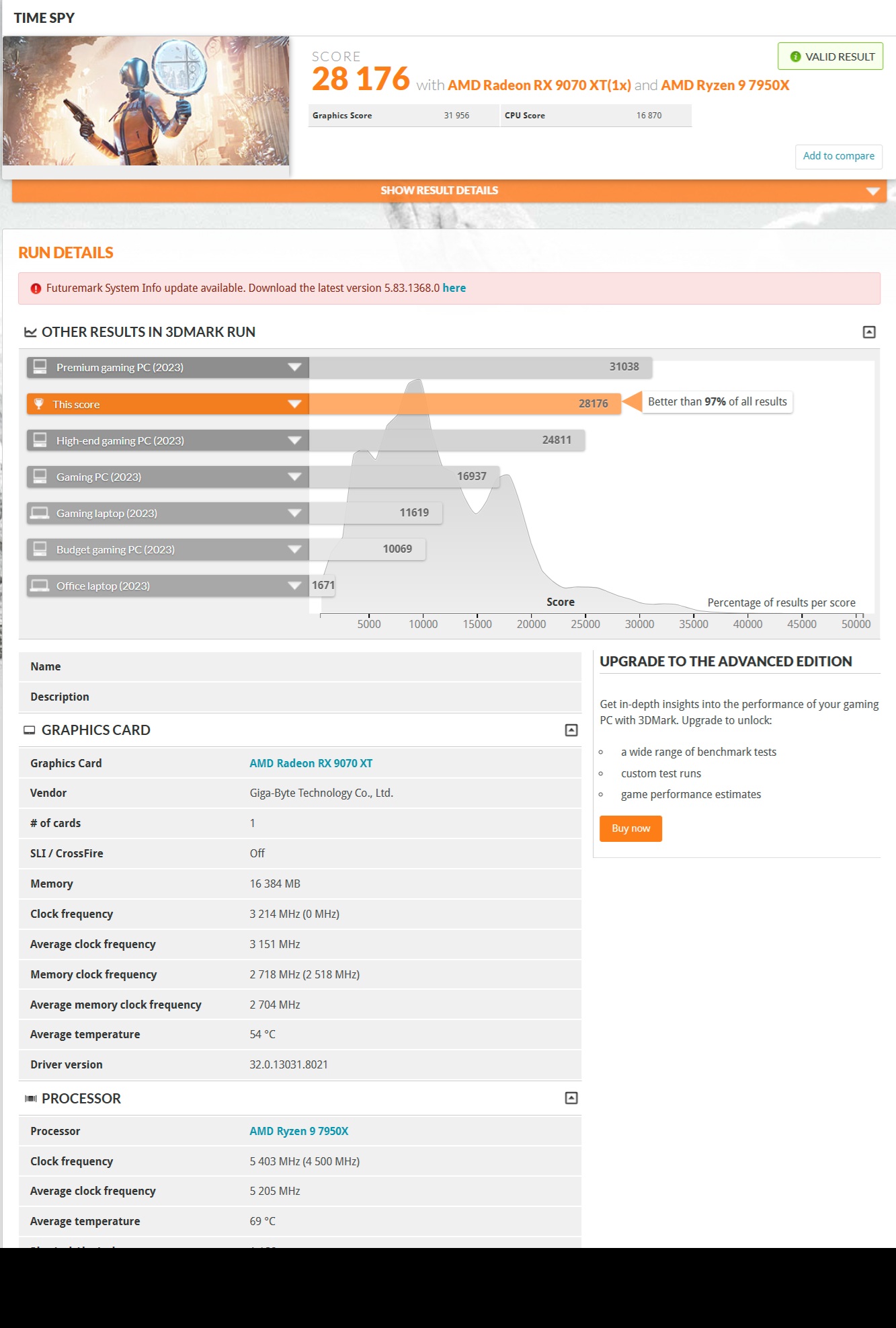Click the white arrow on Show Result Details
Image resolution: width=896 pixels, height=1328 pixels.
(x=872, y=191)
